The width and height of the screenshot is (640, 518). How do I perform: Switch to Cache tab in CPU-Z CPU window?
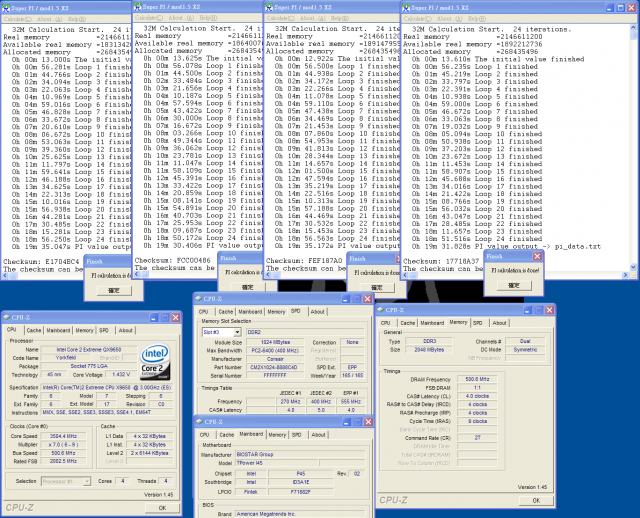34,330
